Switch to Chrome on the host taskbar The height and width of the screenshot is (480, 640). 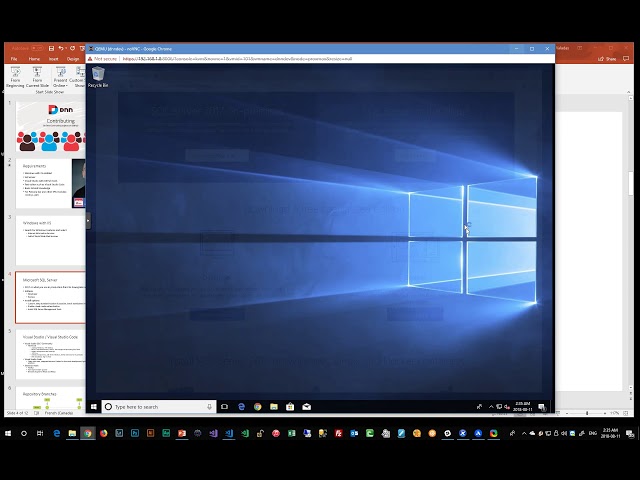tap(88, 433)
